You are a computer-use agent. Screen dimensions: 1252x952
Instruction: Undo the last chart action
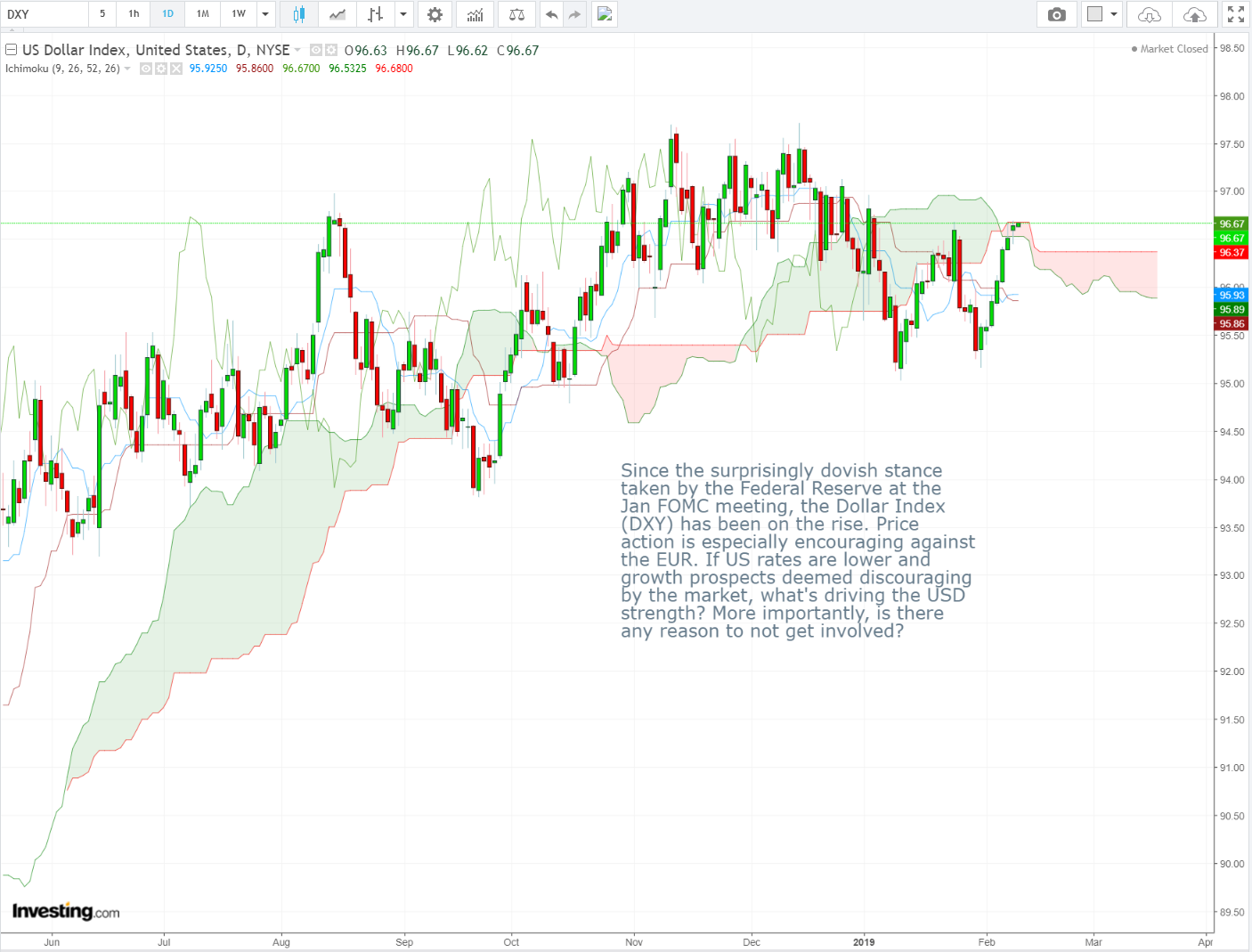coord(552,14)
